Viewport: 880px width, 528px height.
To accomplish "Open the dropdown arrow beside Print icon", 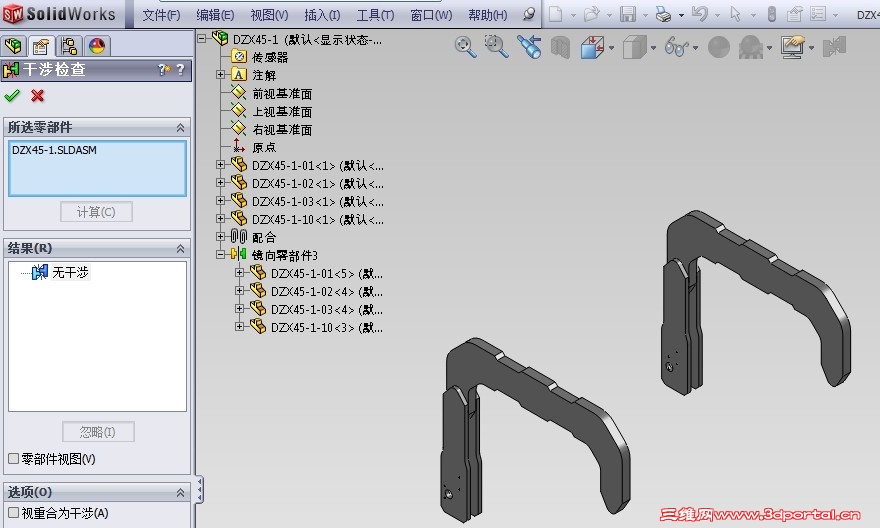I will tap(681, 15).
